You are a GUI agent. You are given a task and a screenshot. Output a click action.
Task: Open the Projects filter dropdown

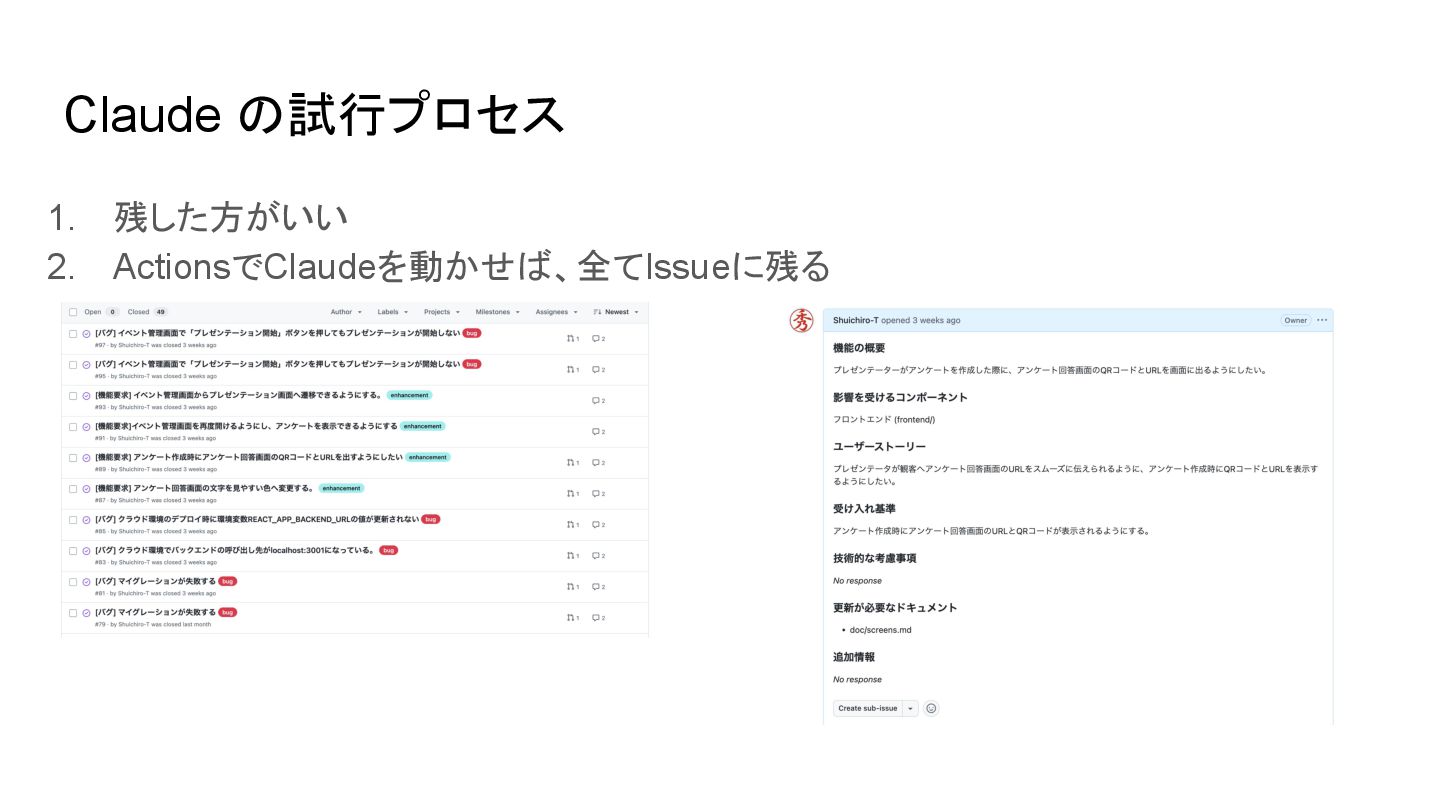pos(441,312)
